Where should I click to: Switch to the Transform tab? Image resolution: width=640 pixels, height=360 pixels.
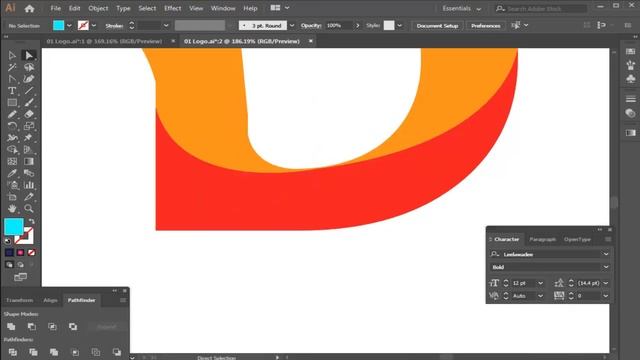[20, 300]
